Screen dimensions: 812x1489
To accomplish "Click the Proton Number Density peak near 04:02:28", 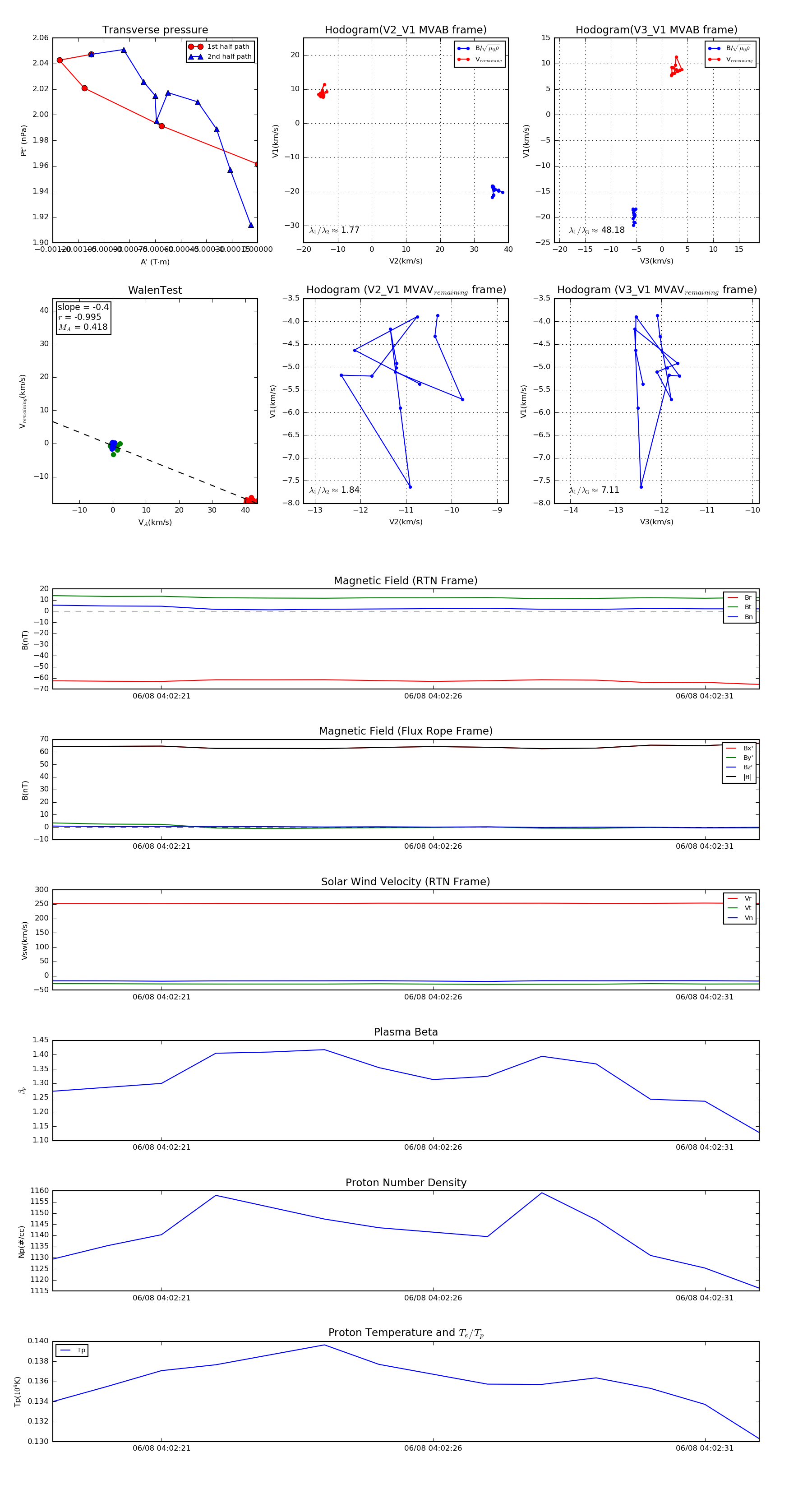I will [541, 1193].
